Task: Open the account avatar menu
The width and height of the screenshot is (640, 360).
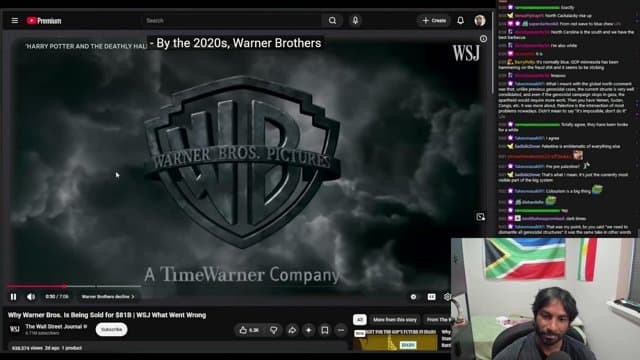Action: point(480,20)
